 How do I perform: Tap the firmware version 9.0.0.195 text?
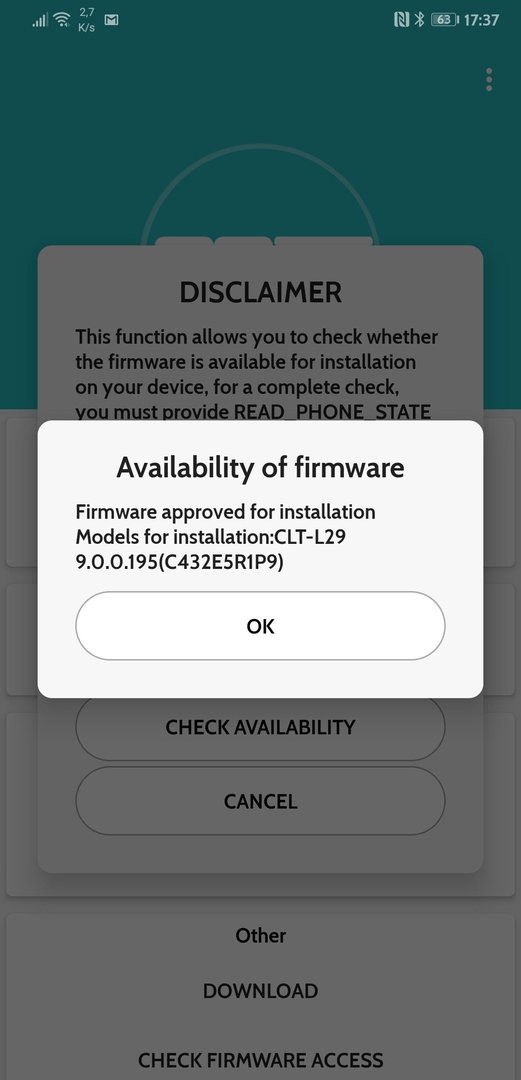179,562
